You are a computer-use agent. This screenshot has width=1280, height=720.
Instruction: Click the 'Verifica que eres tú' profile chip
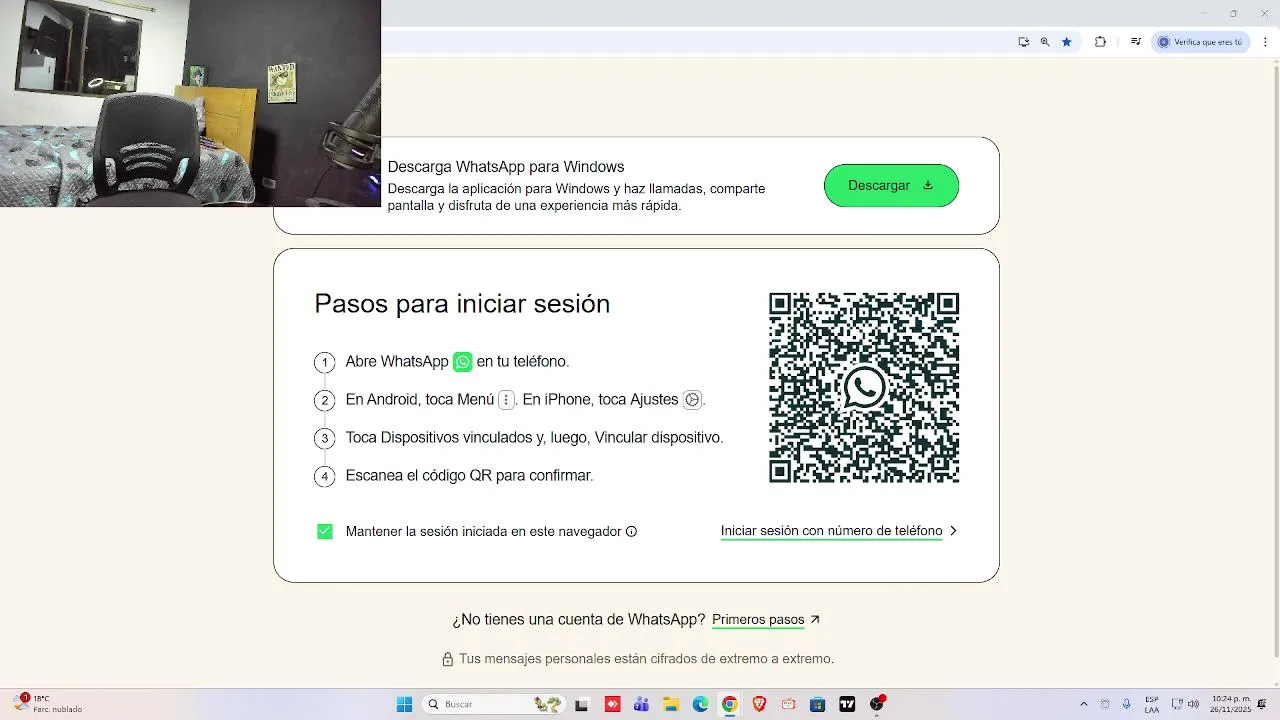[x=1200, y=42]
